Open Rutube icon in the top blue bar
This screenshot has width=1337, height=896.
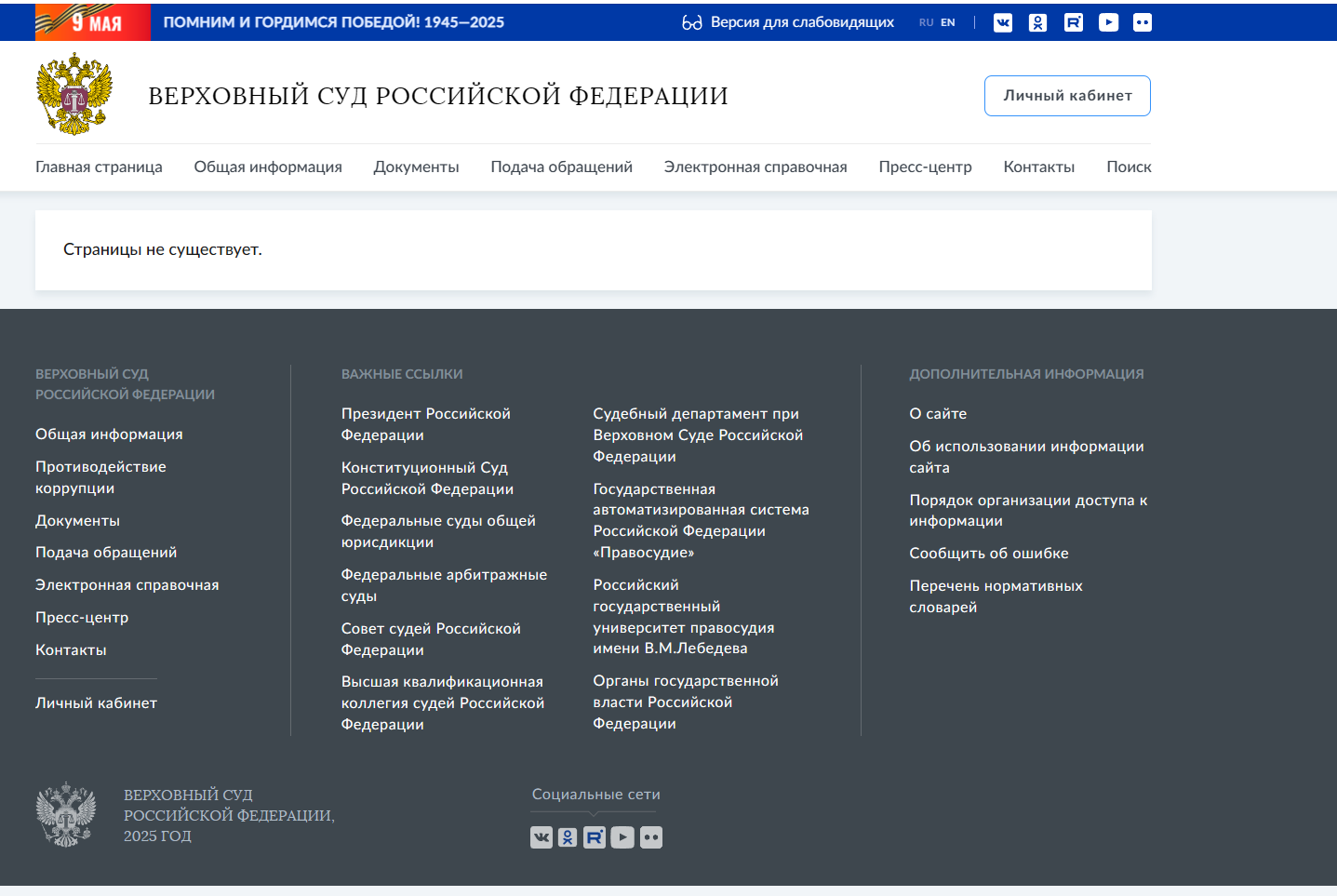[1074, 22]
